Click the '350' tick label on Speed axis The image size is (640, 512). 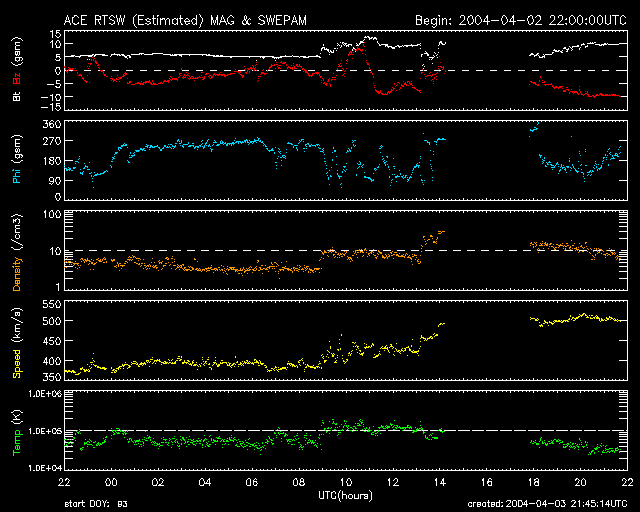point(52,377)
